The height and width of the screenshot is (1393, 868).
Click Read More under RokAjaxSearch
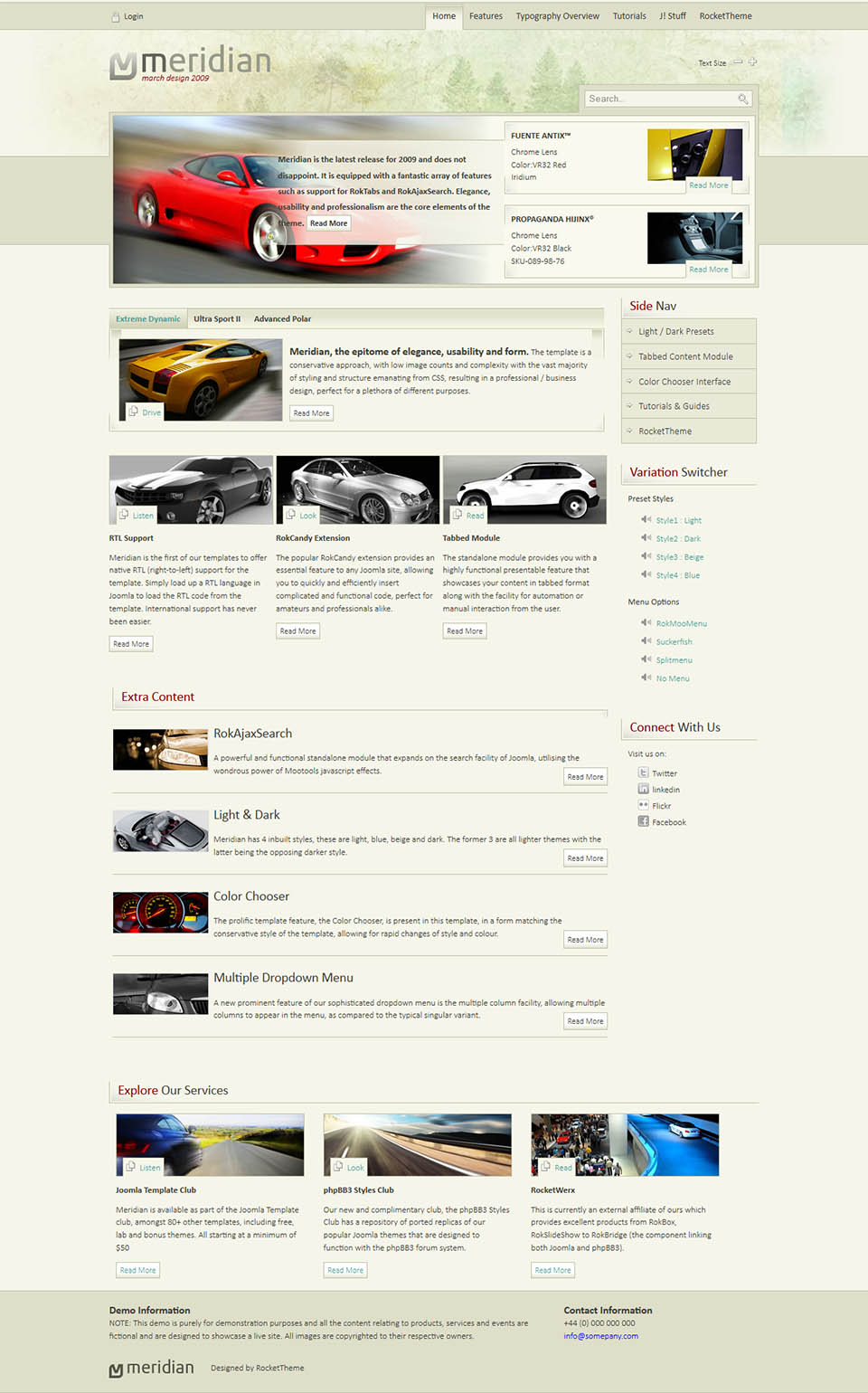click(585, 777)
